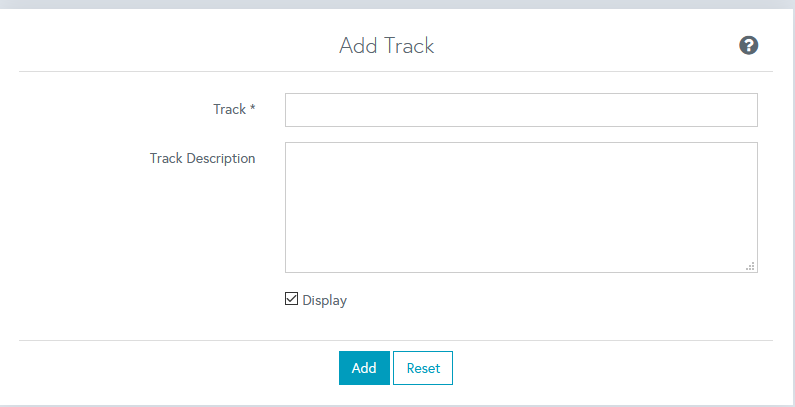Click the textarea resize handle corner
This screenshot has height=407, width=795.
[750, 266]
